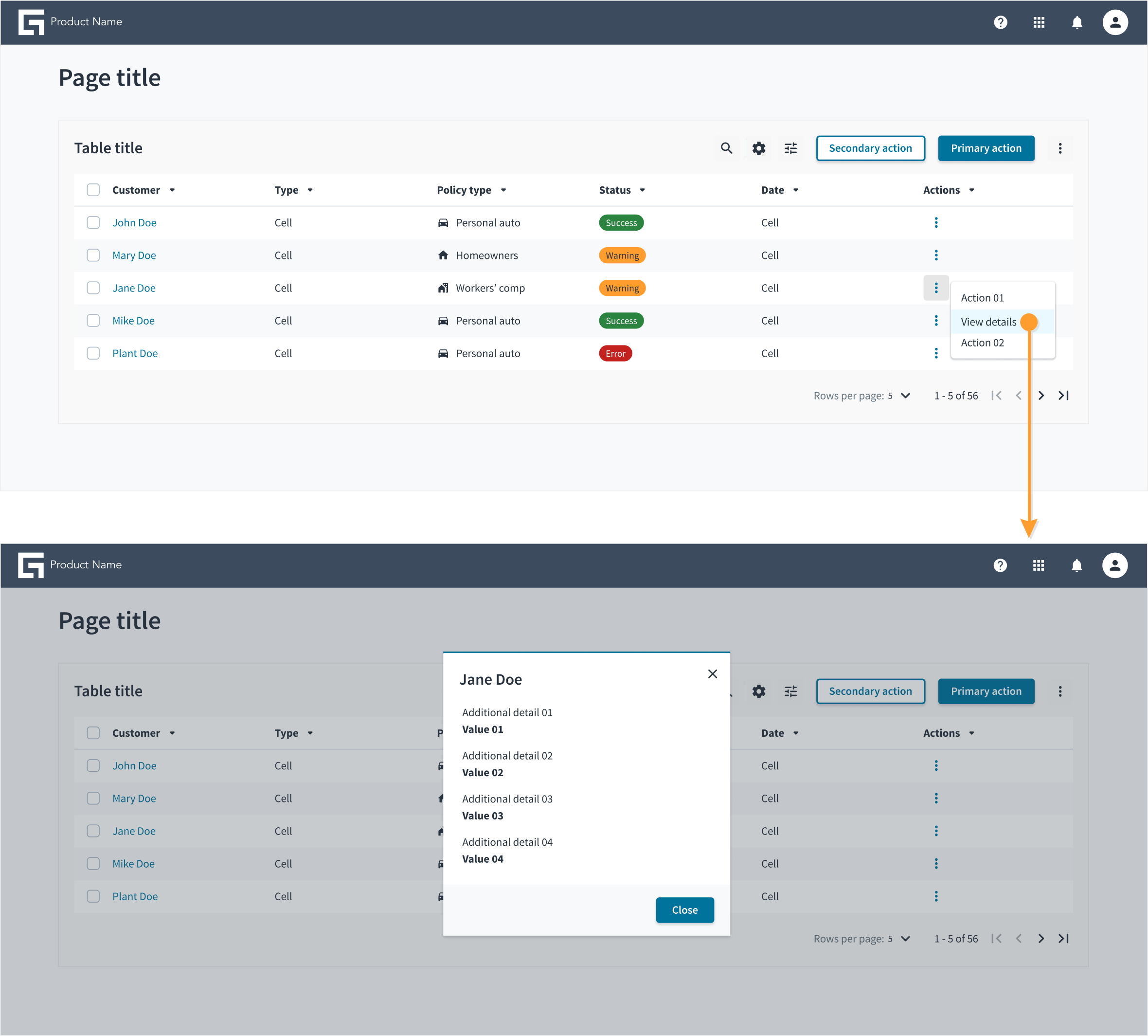Expand Rows per page dropdown in upper table

click(x=905, y=395)
